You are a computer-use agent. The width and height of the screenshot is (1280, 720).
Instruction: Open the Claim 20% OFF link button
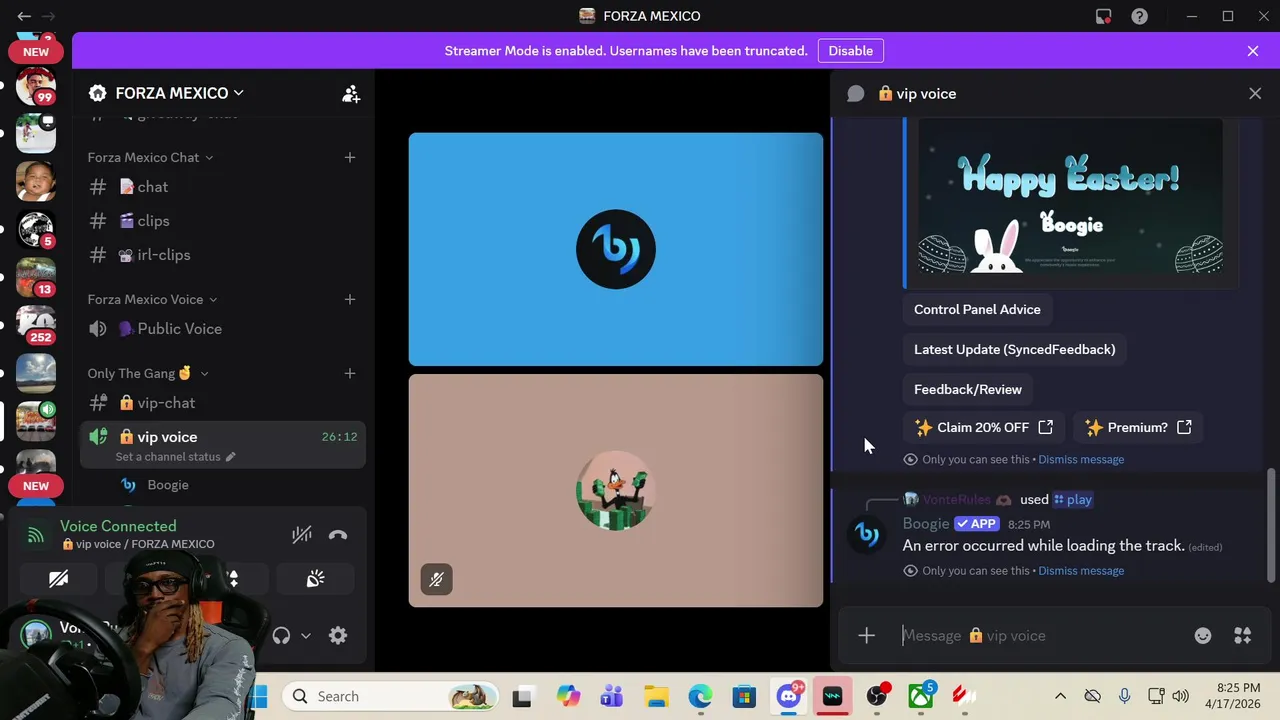pos(984,427)
